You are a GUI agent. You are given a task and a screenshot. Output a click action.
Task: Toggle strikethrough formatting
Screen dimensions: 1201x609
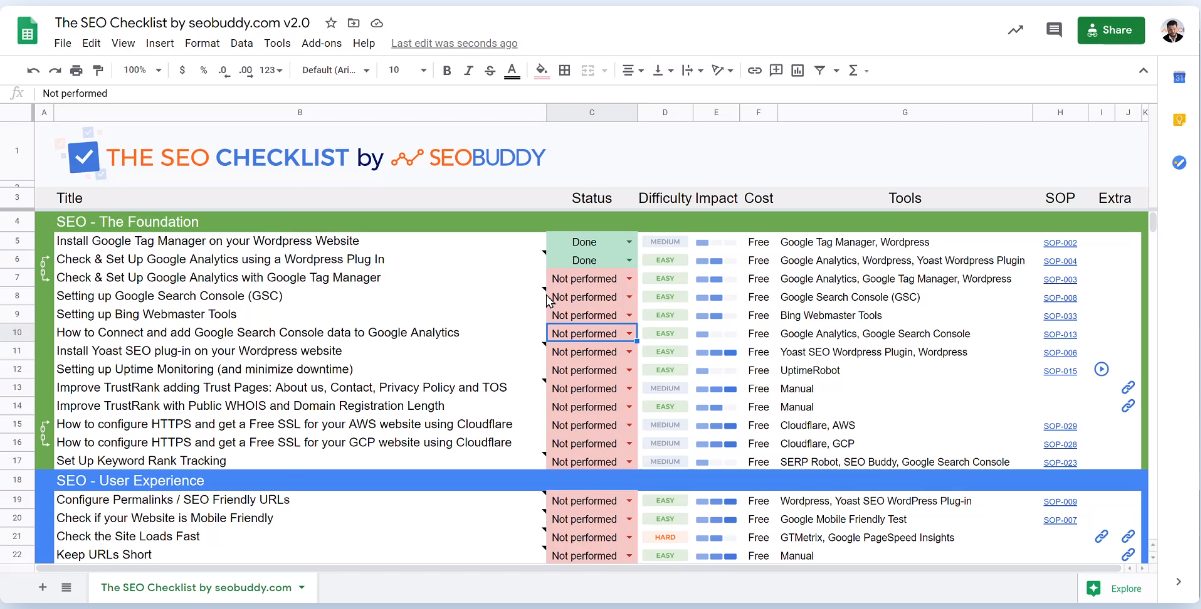coord(489,70)
